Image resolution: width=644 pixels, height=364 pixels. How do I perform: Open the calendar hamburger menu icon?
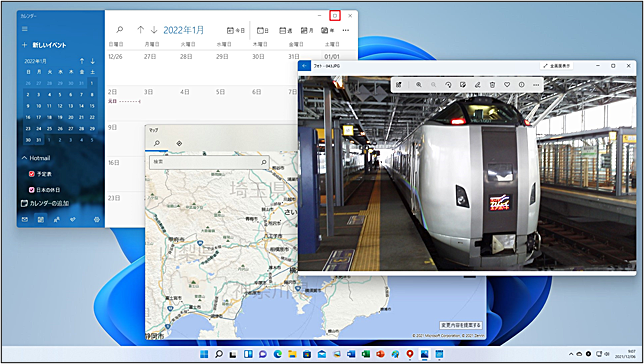coord(25,29)
